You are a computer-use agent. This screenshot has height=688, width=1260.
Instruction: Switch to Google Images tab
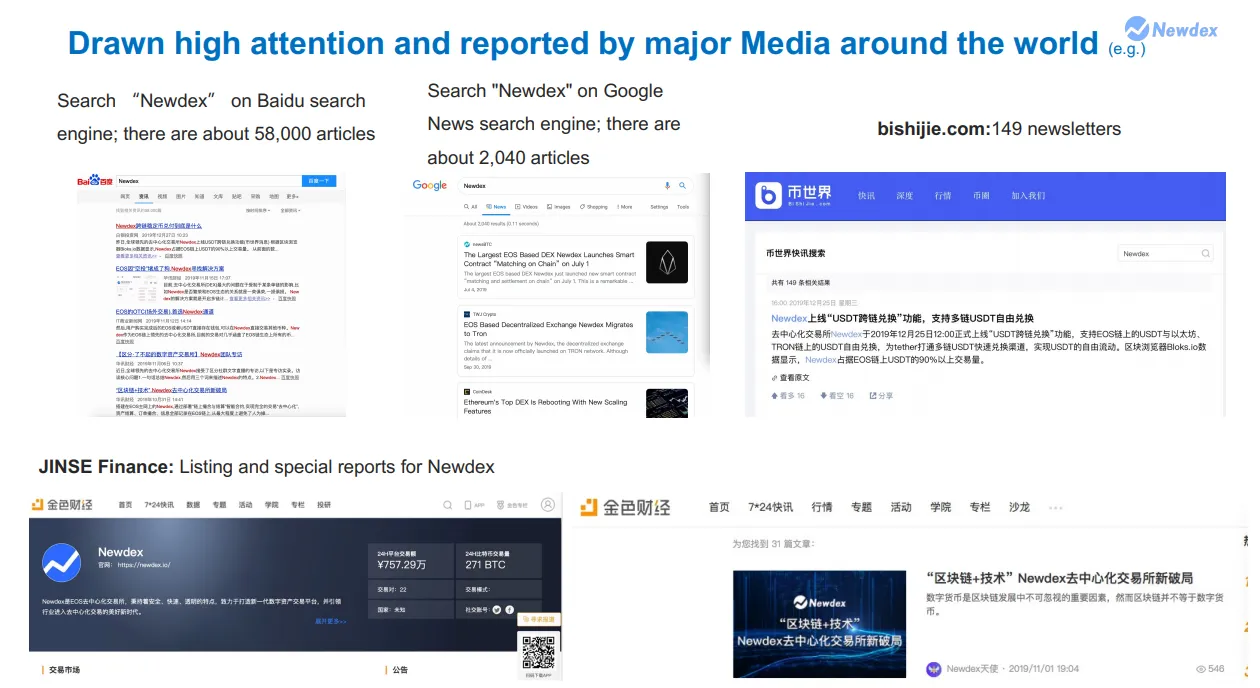coord(558,207)
